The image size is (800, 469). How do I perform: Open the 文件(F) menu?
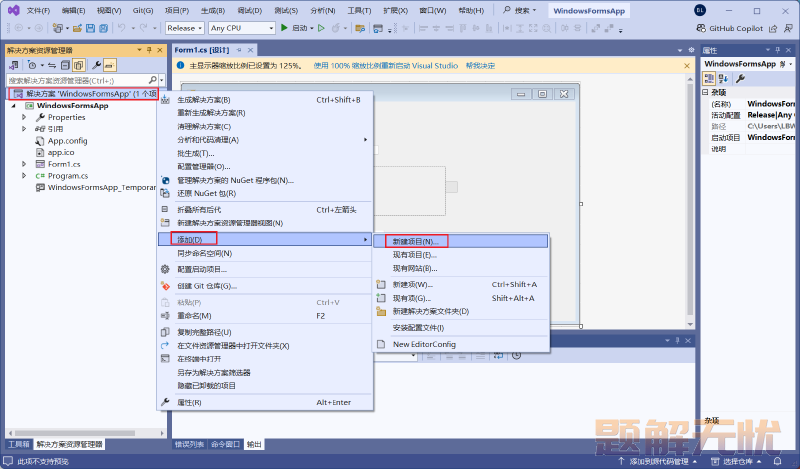click(38, 10)
